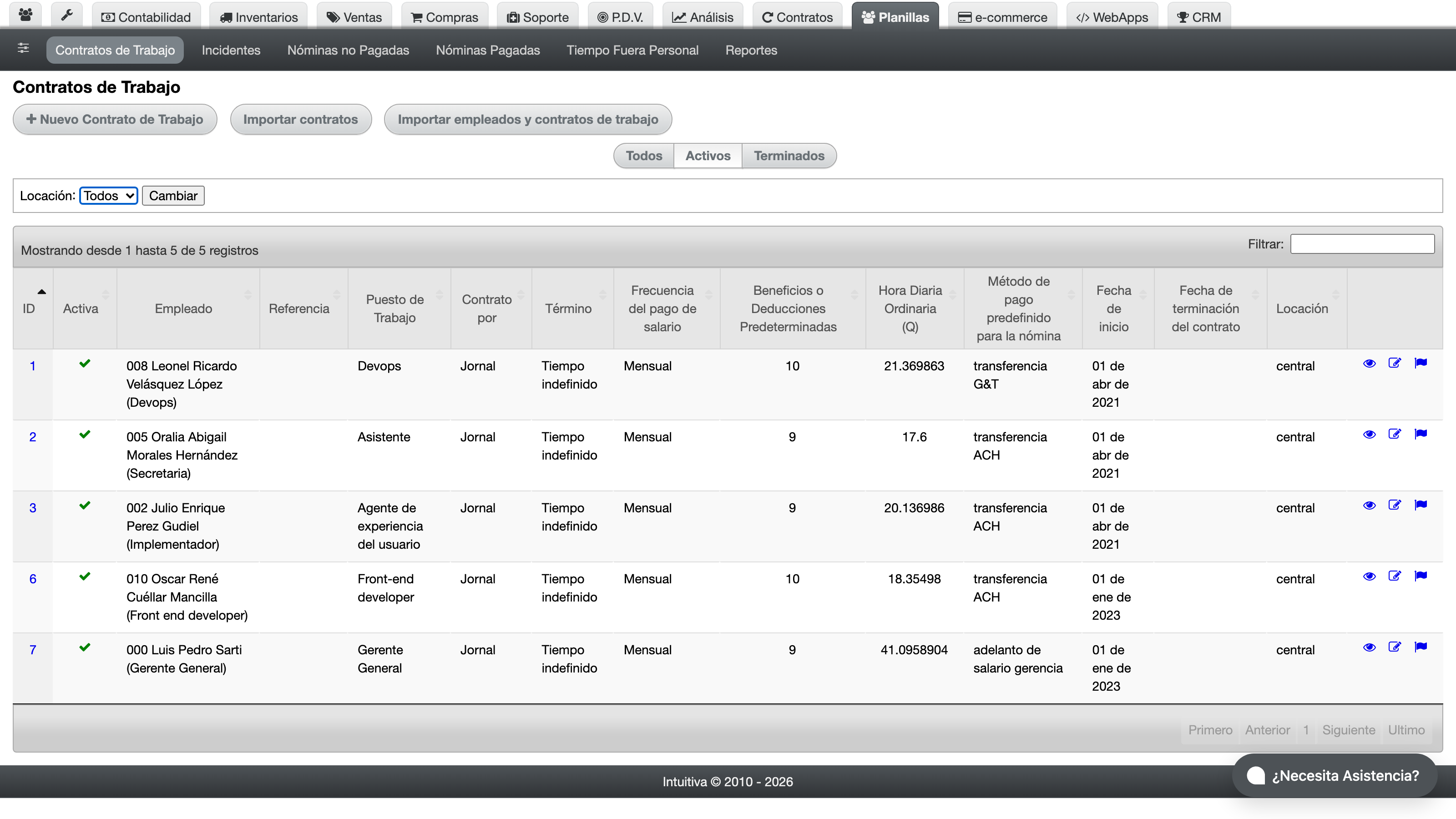
Task: Sort by Puesto de Trabajo column
Action: pos(399,308)
